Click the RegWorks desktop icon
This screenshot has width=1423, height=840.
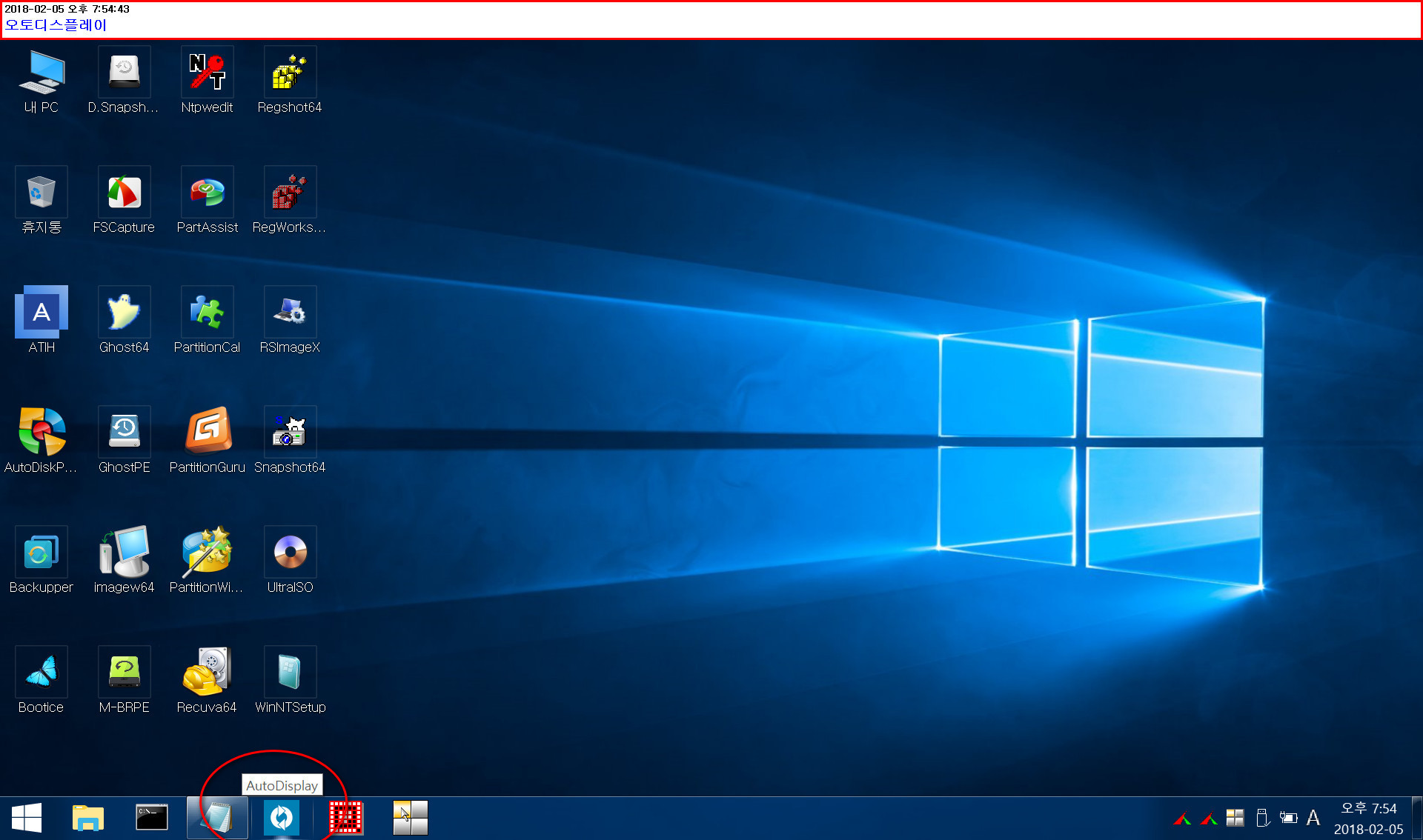click(290, 201)
